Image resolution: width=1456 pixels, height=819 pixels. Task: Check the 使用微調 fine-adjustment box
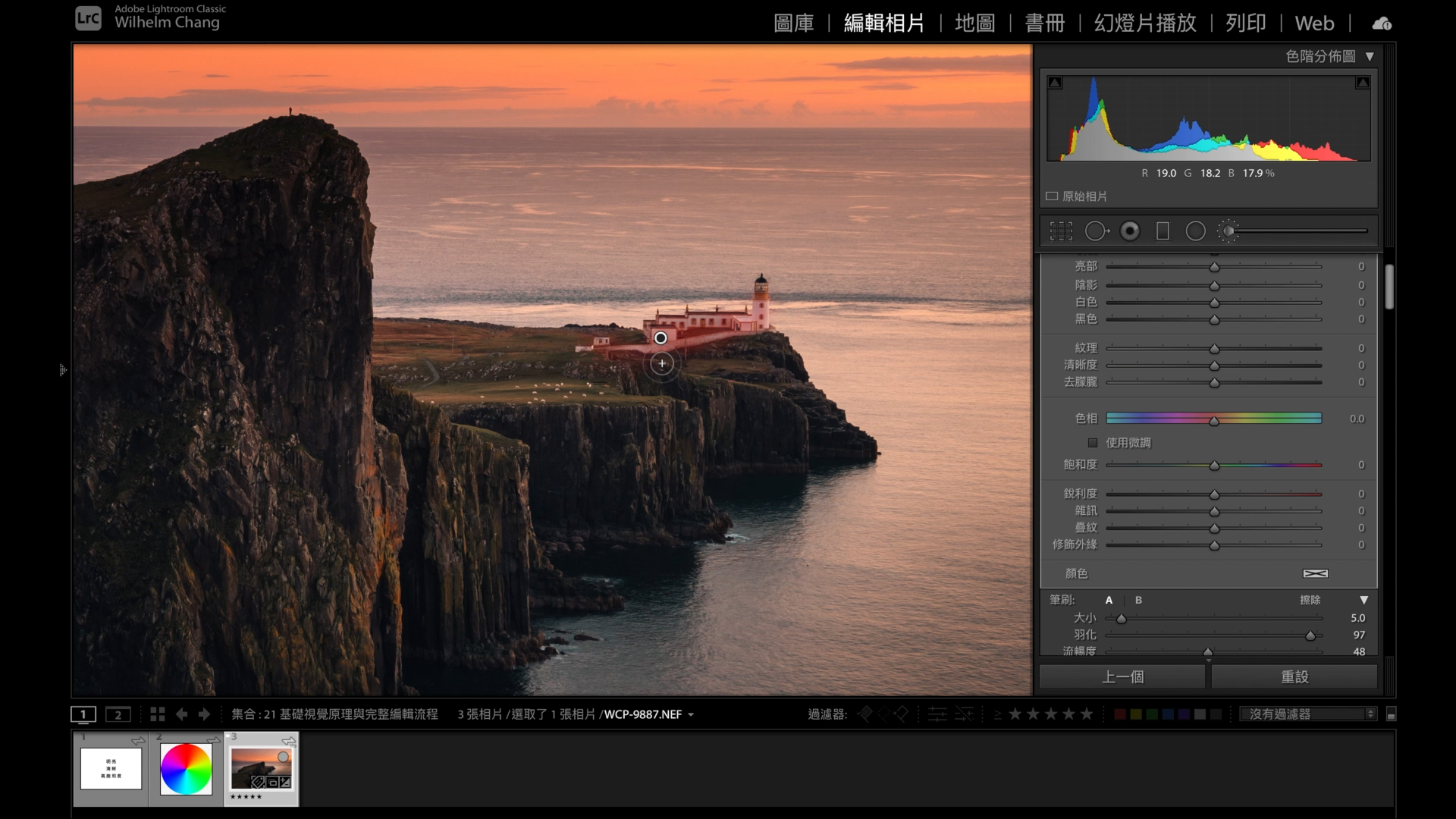click(x=1093, y=443)
